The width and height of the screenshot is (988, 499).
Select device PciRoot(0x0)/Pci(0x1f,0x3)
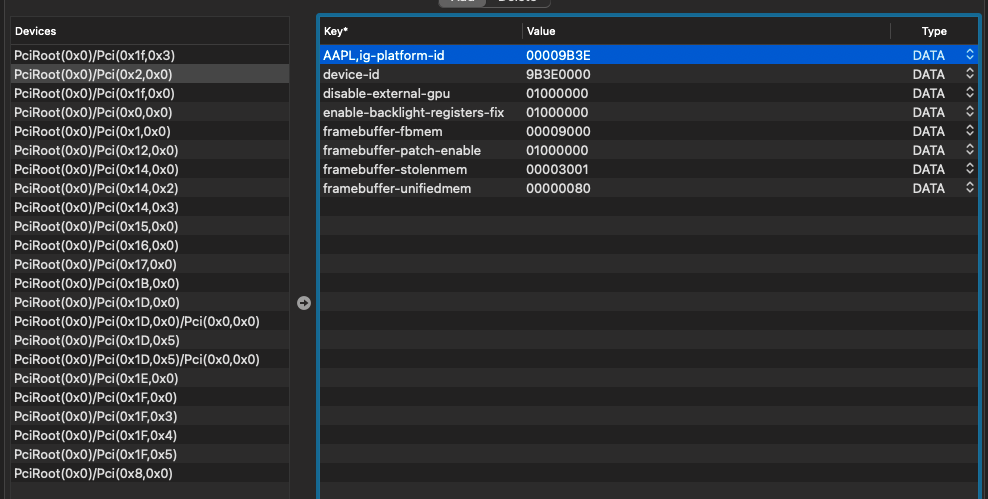pyautogui.click(x=95, y=56)
